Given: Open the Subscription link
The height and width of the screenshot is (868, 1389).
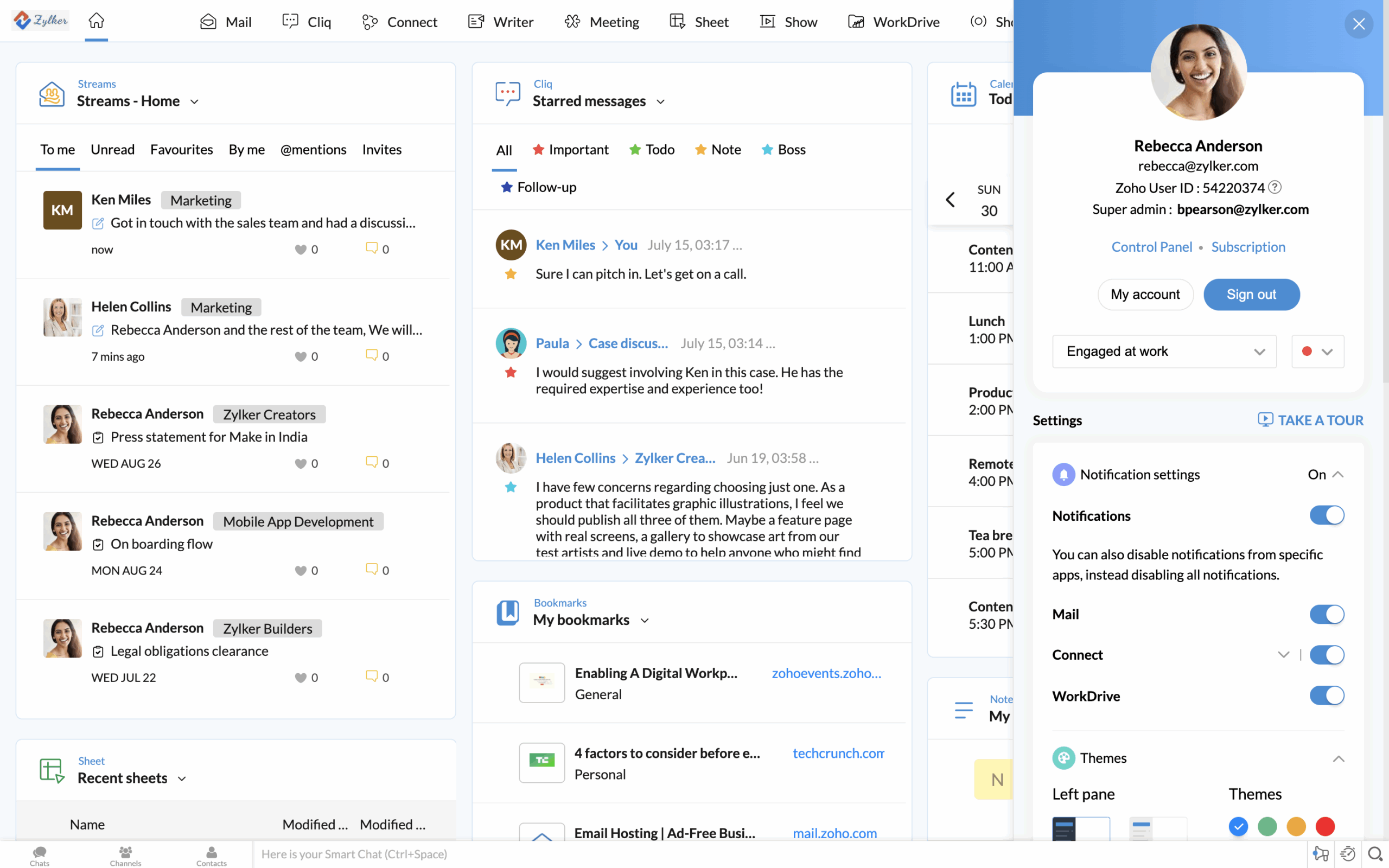Looking at the screenshot, I should coord(1248,247).
